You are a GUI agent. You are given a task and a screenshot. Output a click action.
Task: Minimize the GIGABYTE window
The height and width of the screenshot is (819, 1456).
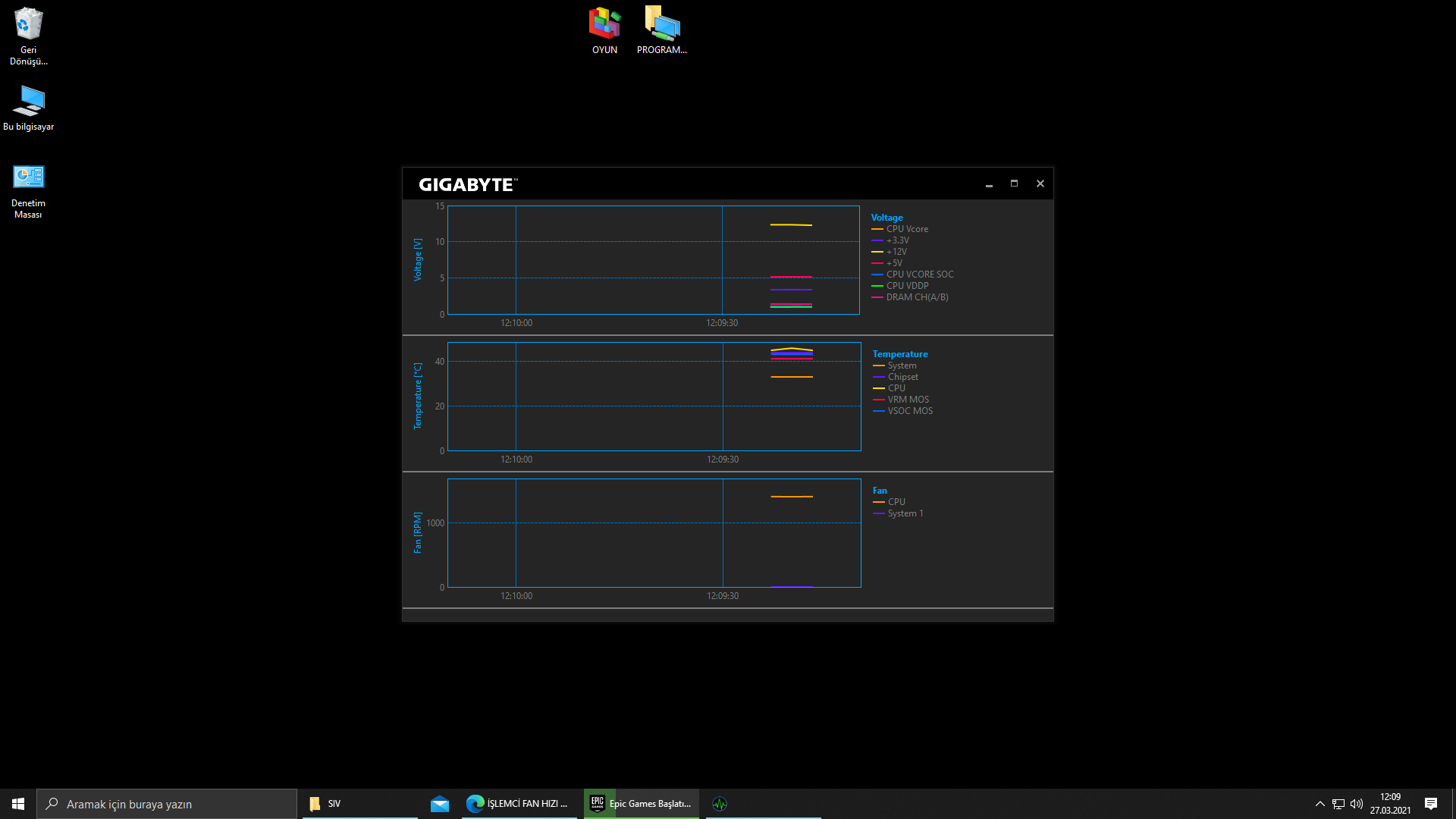pyautogui.click(x=989, y=184)
